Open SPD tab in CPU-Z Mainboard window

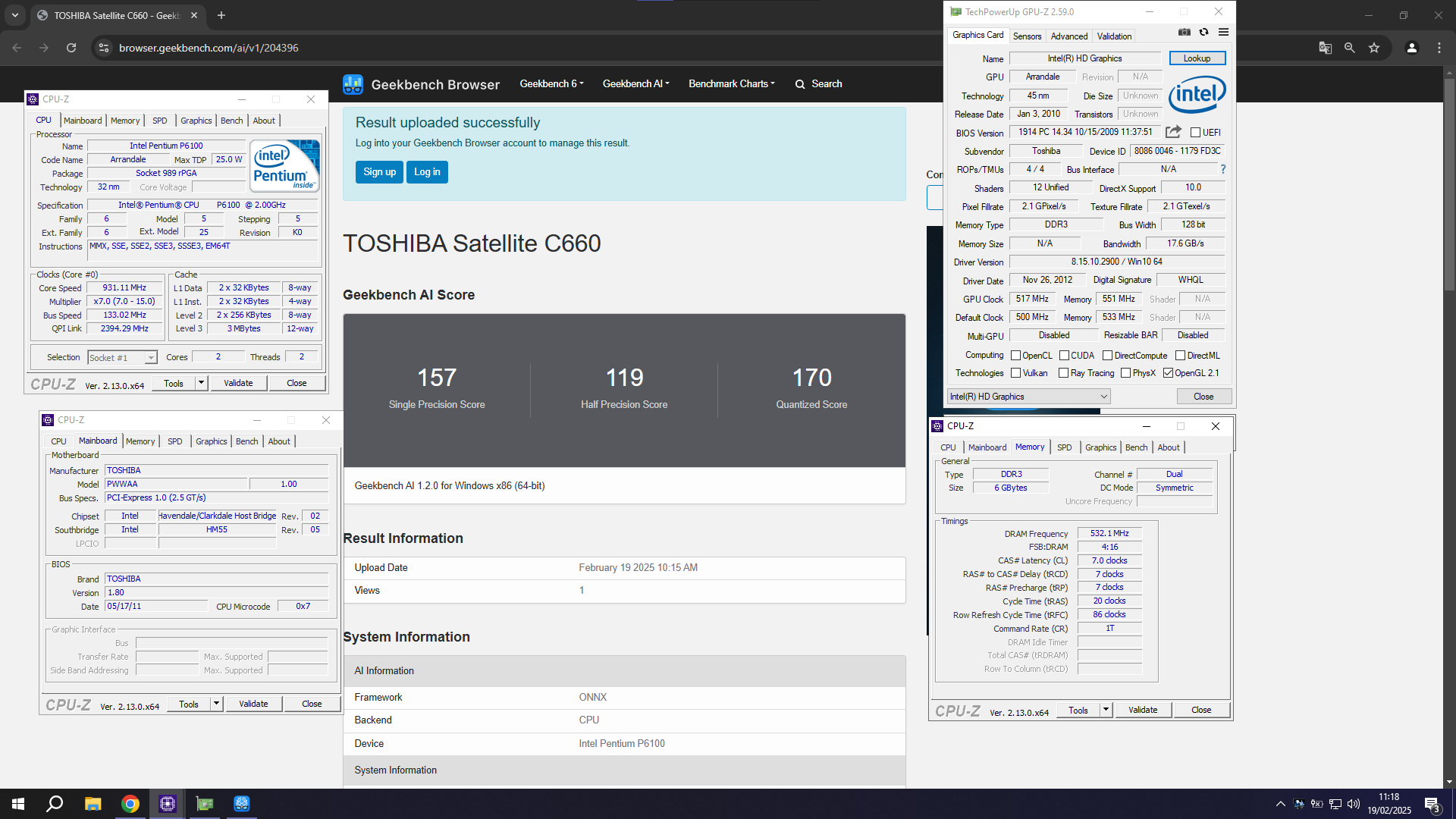(175, 441)
